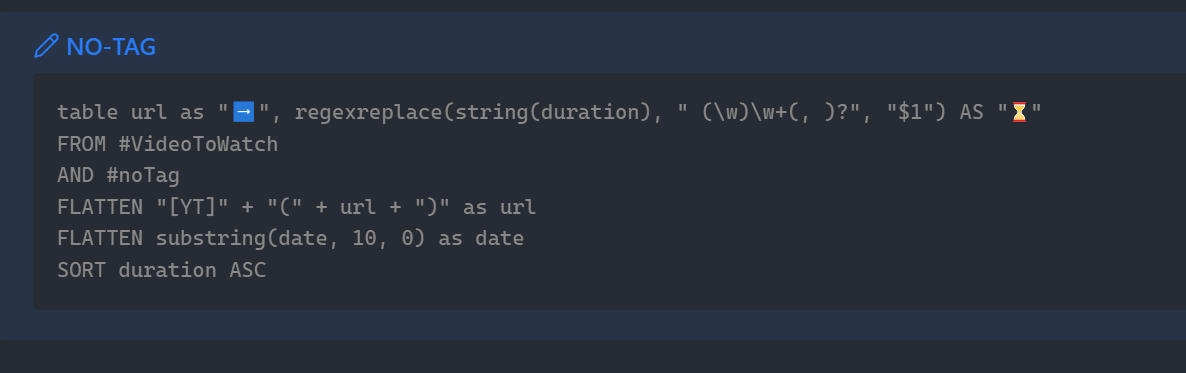Place cursor on the #noTag tag

click(143, 176)
